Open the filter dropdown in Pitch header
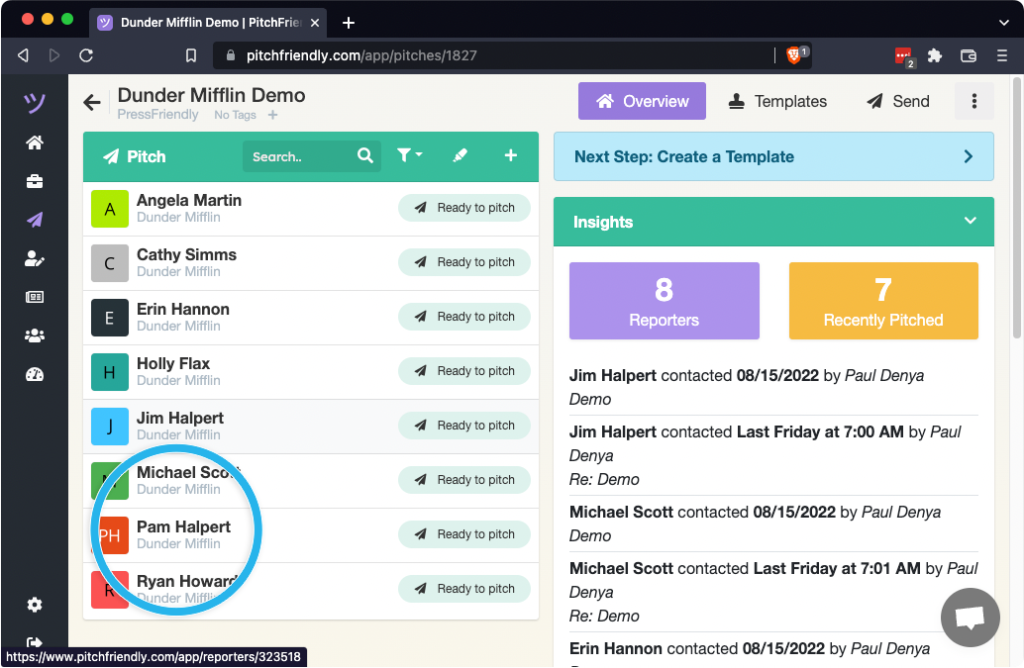 [x=409, y=156]
